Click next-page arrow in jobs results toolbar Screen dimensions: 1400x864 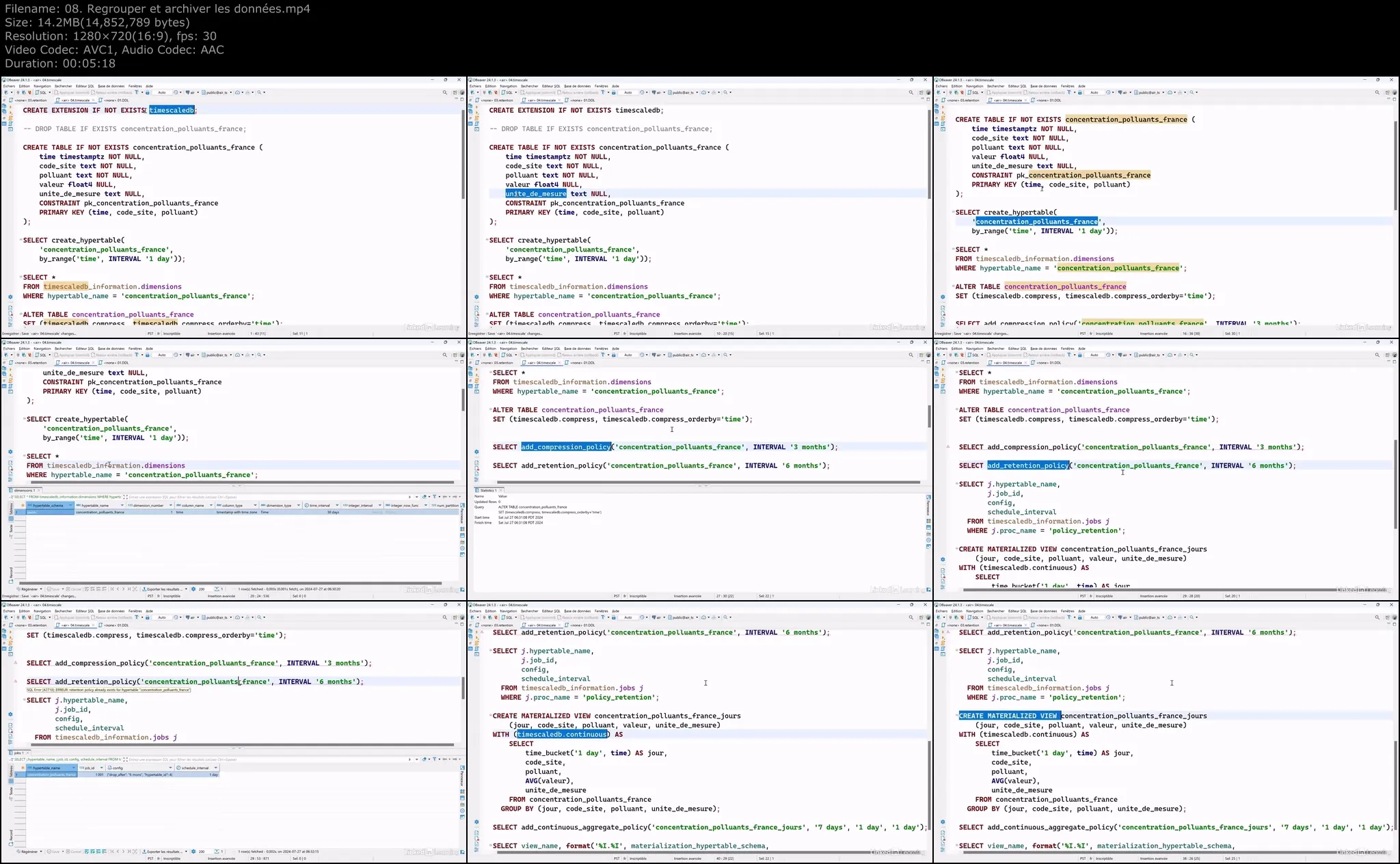(x=124, y=852)
